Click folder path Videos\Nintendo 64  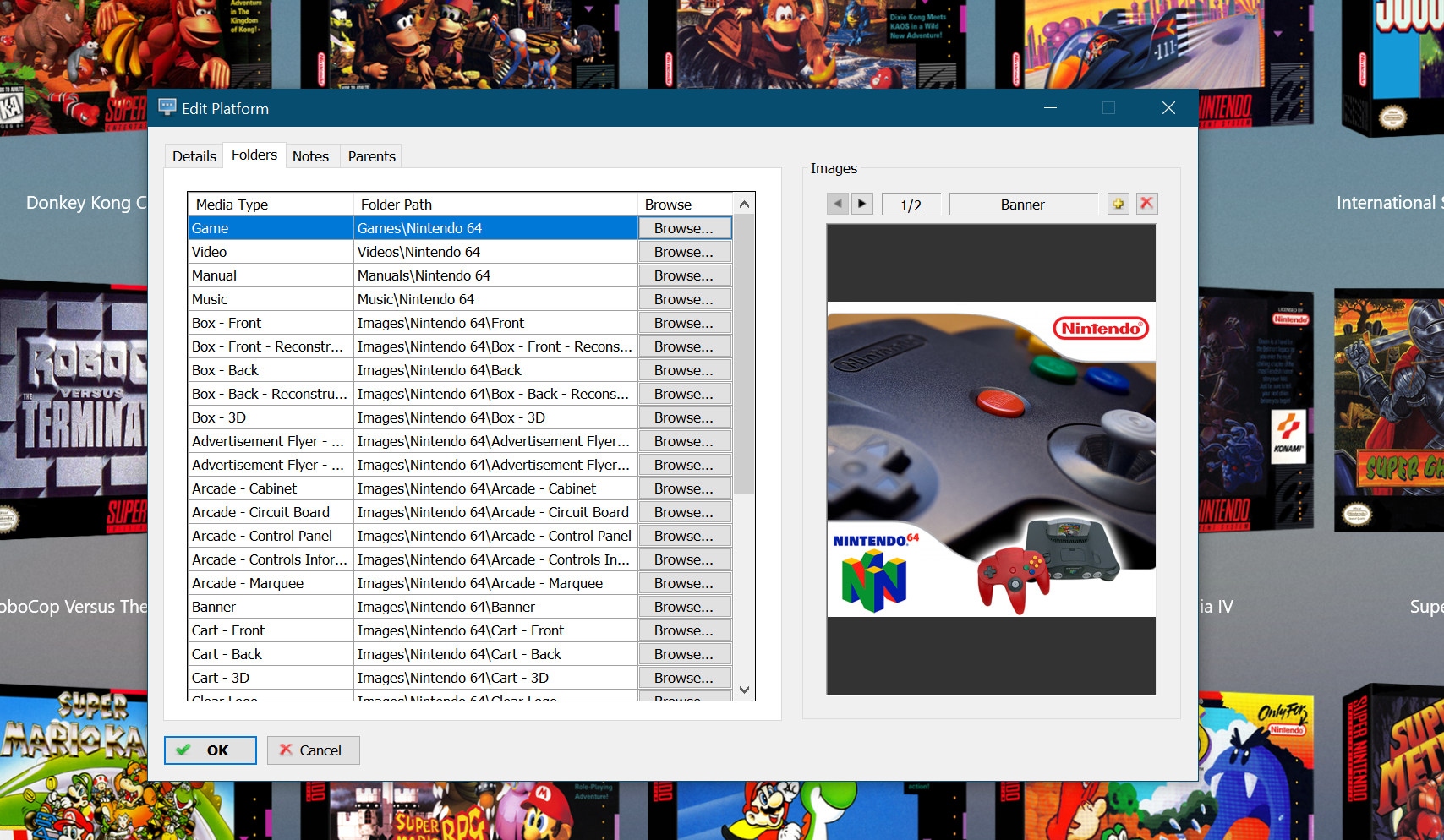[495, 252]
